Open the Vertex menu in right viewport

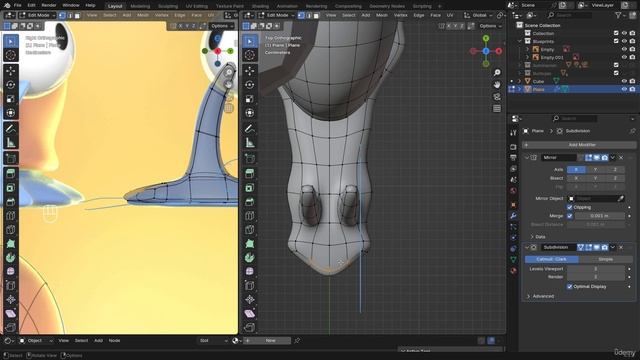(x=400, y=15)
